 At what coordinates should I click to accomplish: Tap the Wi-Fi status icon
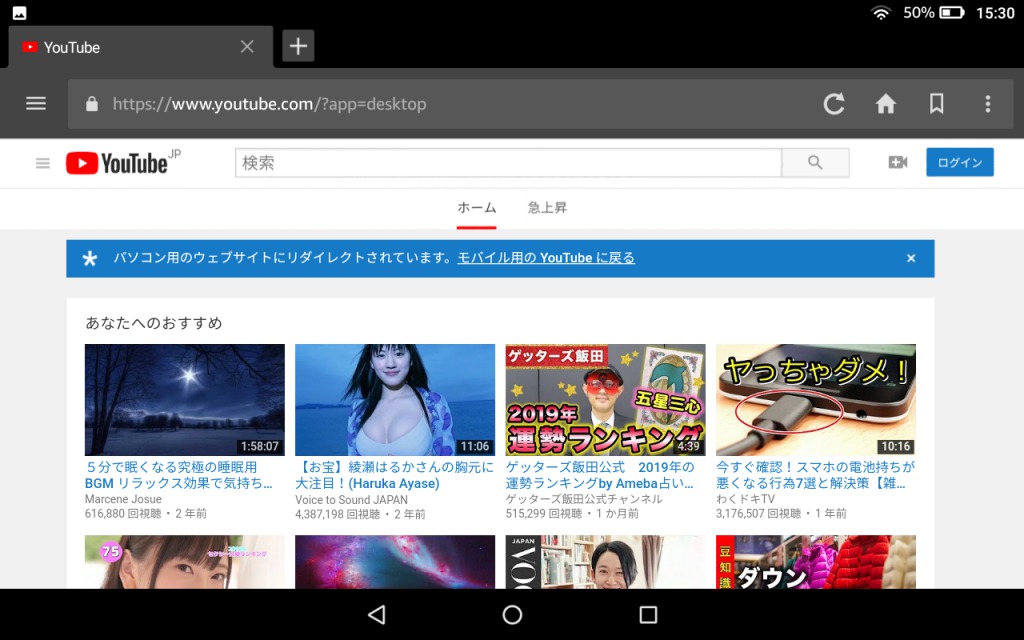(881, 12)
